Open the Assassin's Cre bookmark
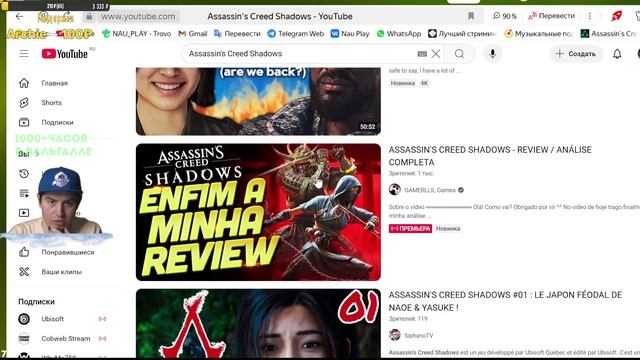 pyautogui.click(x=610, y=33)
